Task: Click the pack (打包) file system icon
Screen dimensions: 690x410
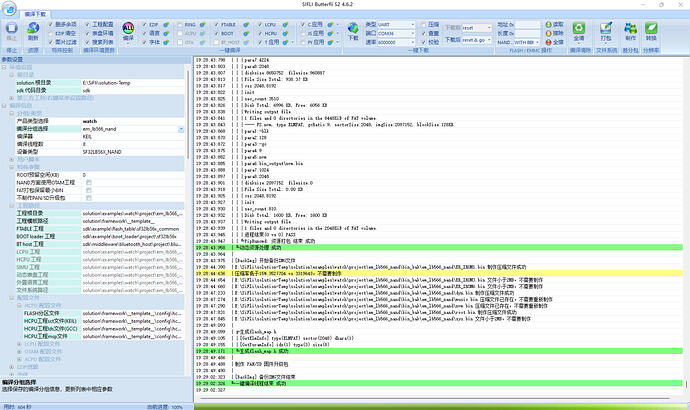Action: click(x=606, y=28)
